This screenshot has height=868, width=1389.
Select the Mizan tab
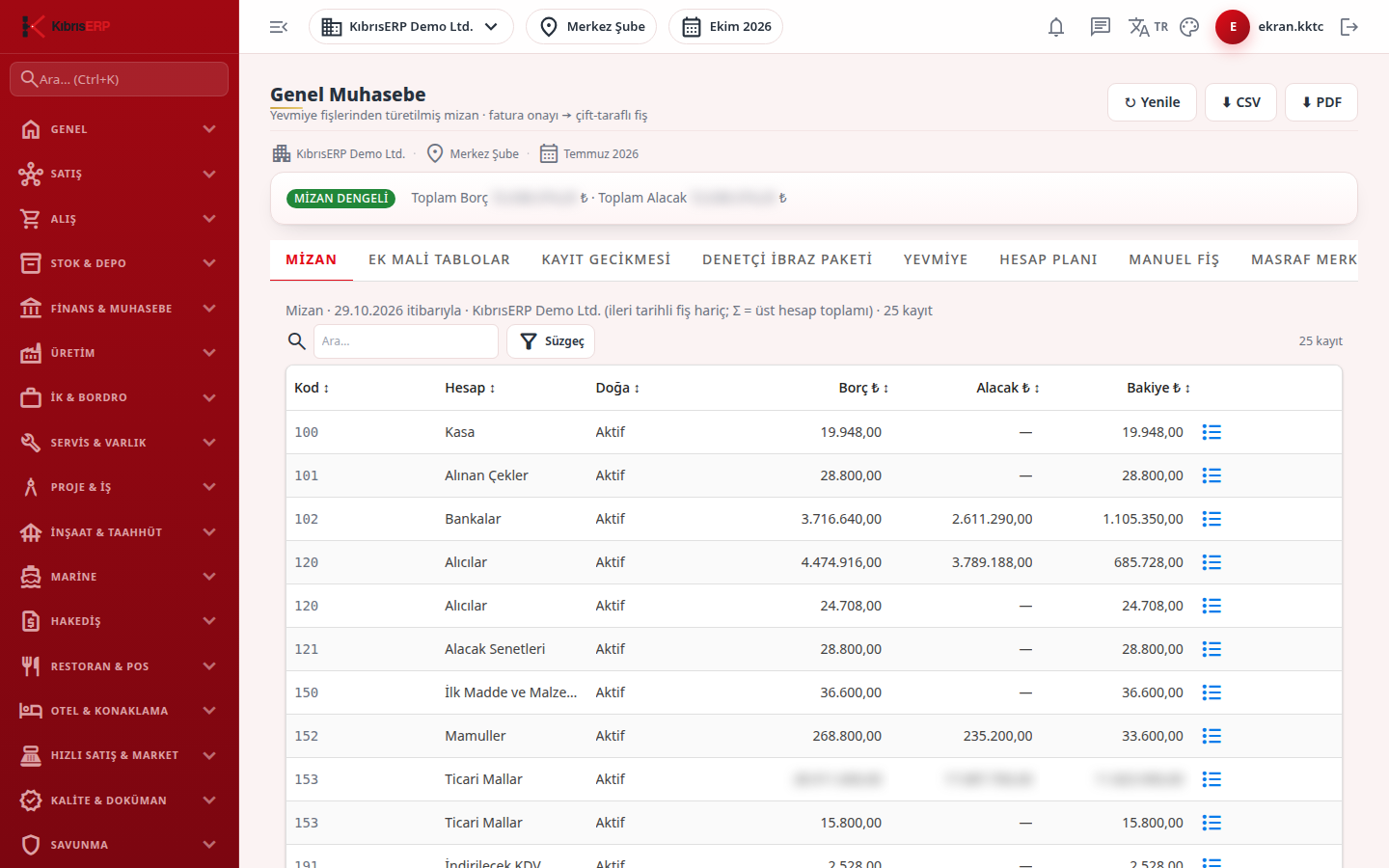click(312, 259)
